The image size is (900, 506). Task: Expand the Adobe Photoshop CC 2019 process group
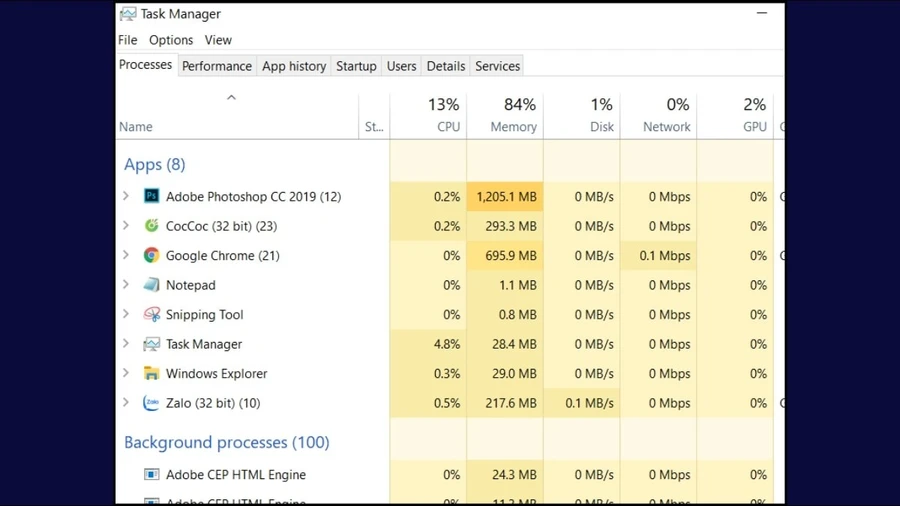click(126, 196)
